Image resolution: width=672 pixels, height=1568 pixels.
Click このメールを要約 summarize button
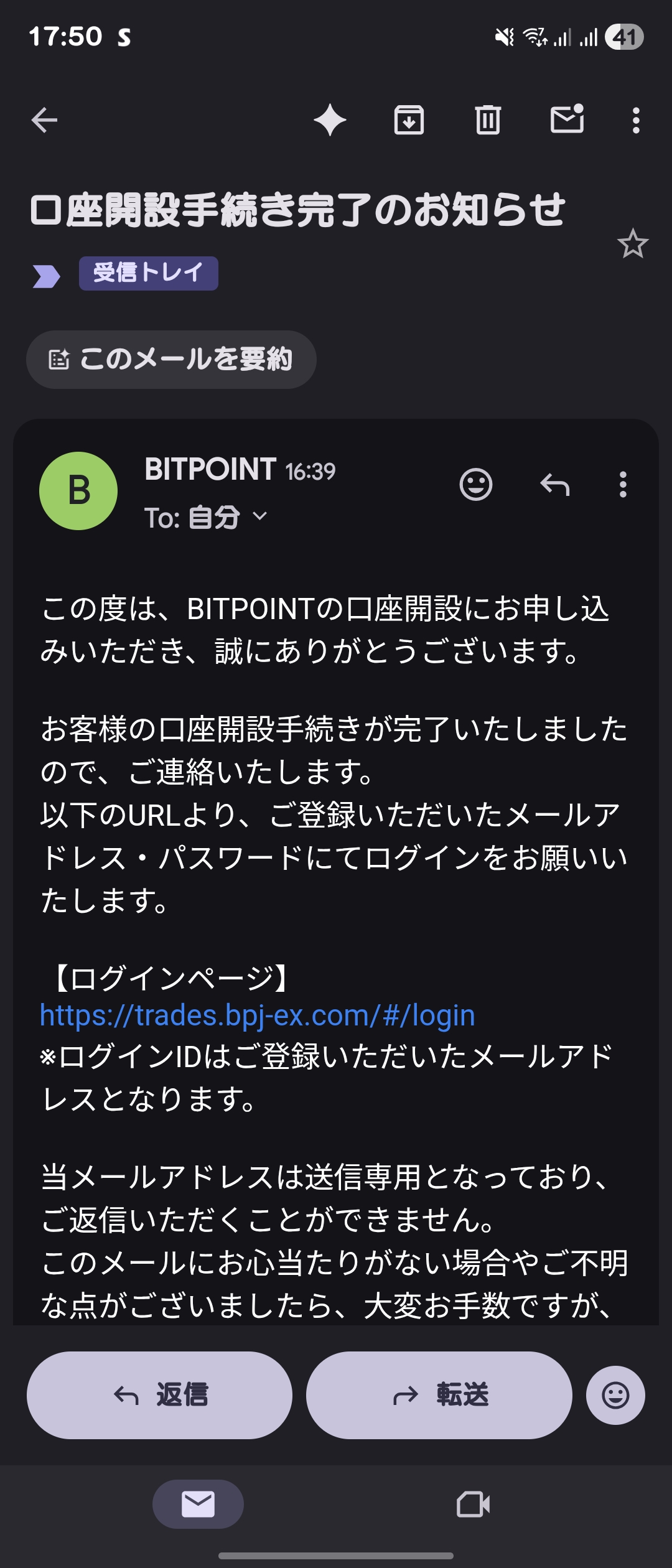pyautogui.click(x=171, y=360)
